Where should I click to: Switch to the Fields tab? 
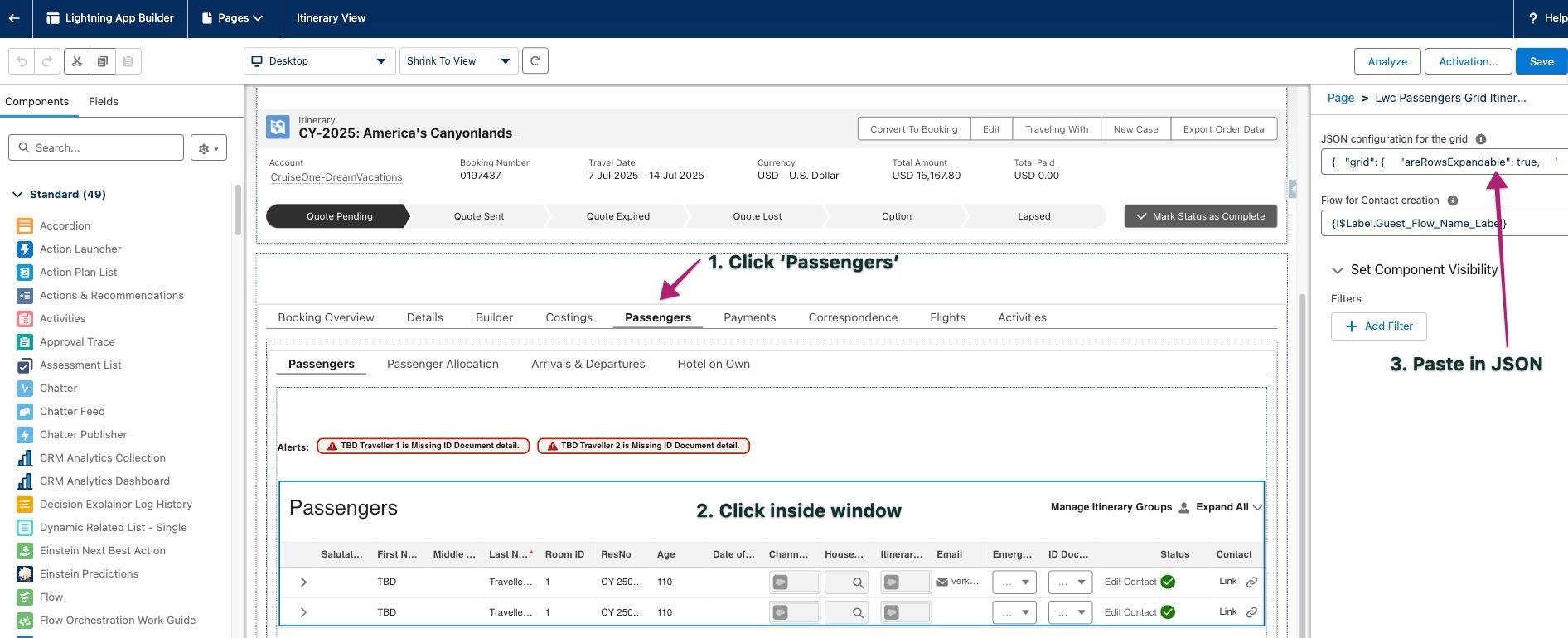104,101
